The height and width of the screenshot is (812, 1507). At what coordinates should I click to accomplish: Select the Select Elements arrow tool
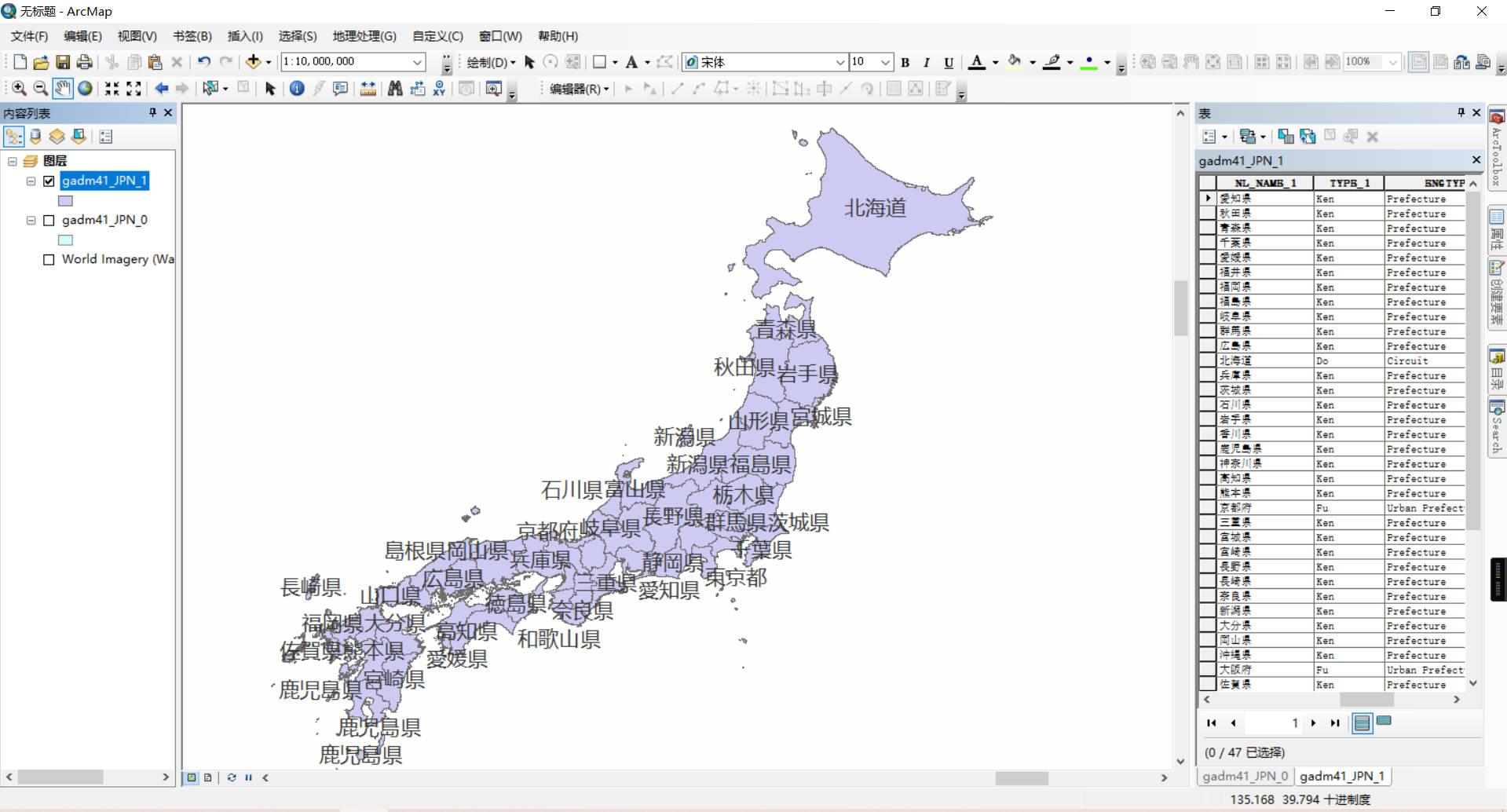click(270, 89)
